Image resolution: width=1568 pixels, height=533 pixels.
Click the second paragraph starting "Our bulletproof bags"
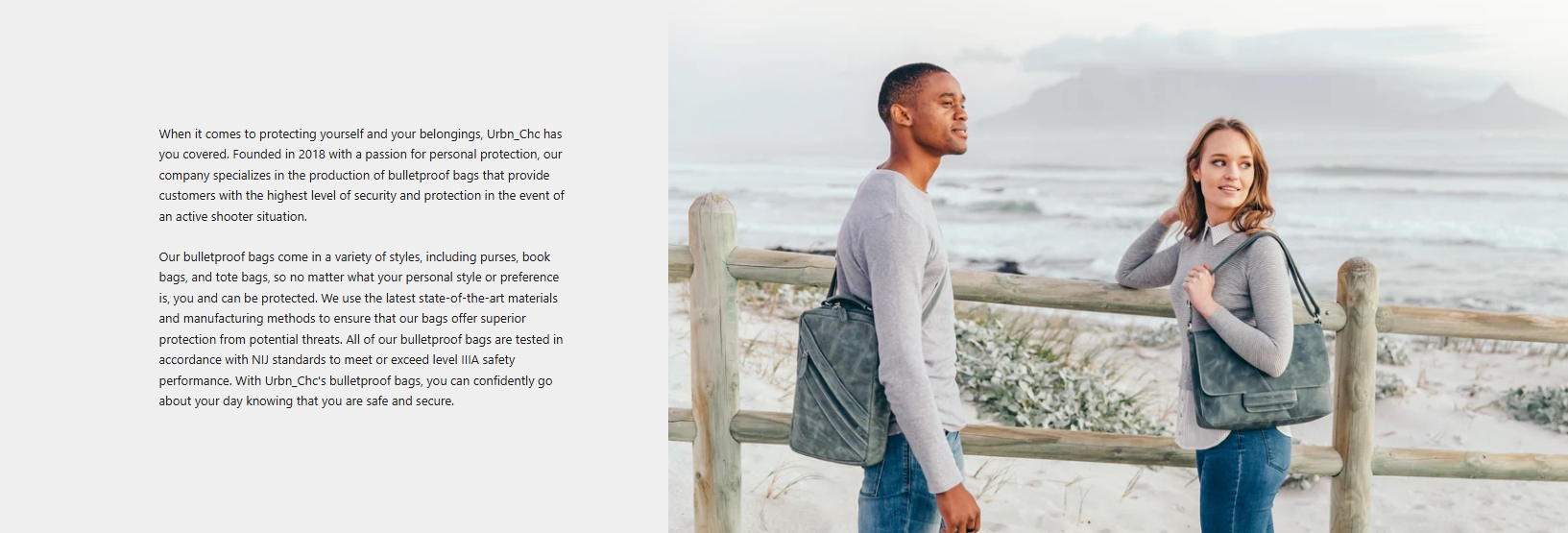(x=361, y=328)
